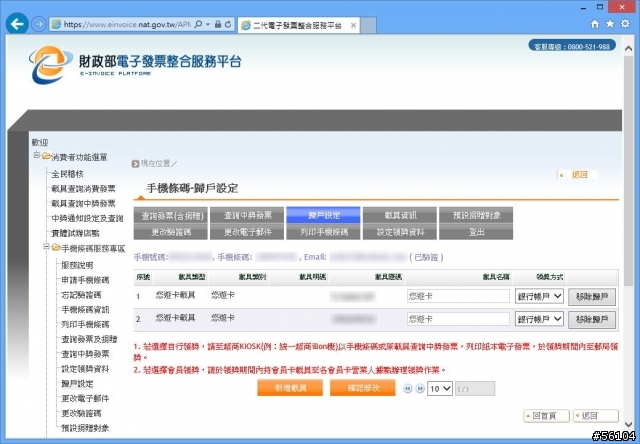The image size is (640, 444).
Task: Select the 列印手機條碼 tab button
Action: [x=323, y=232]
